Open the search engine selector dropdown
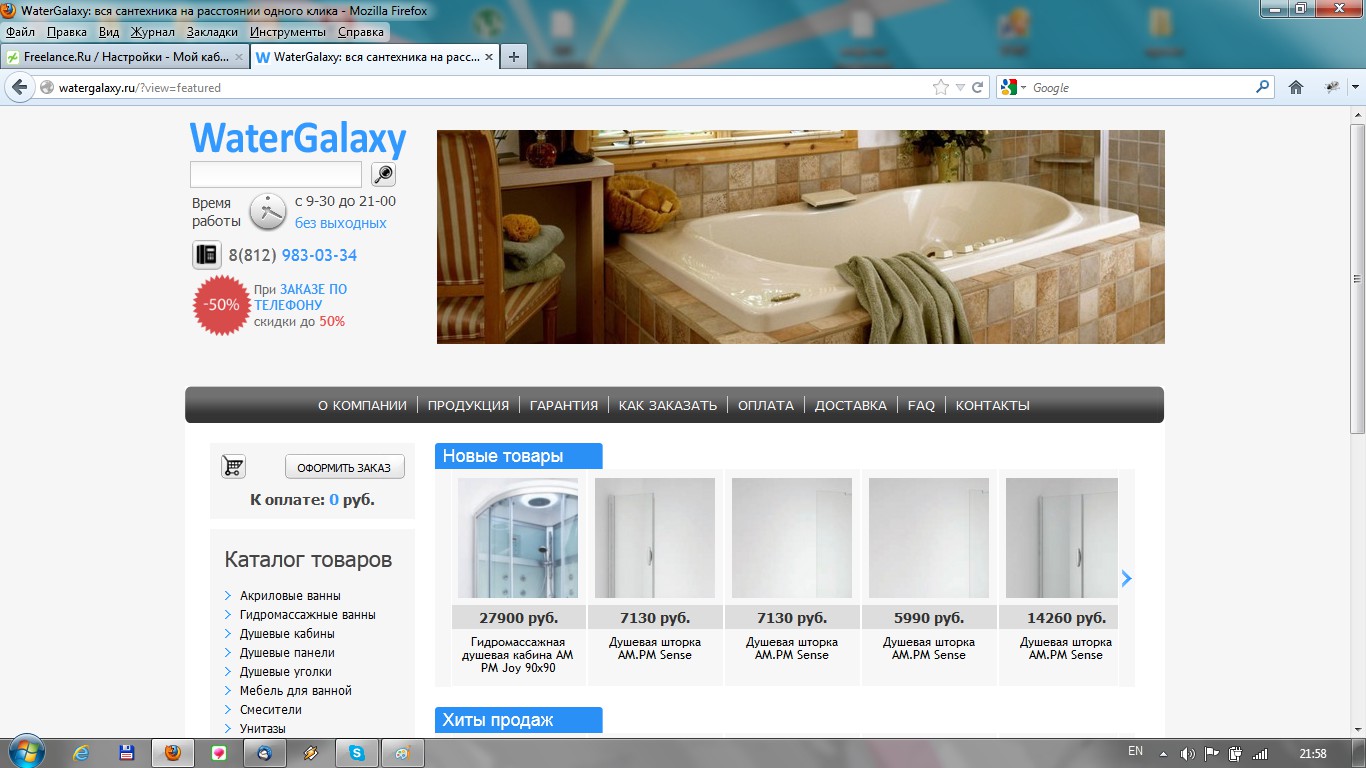This screenshot has height=768, width=1366. coord(1013,87)
